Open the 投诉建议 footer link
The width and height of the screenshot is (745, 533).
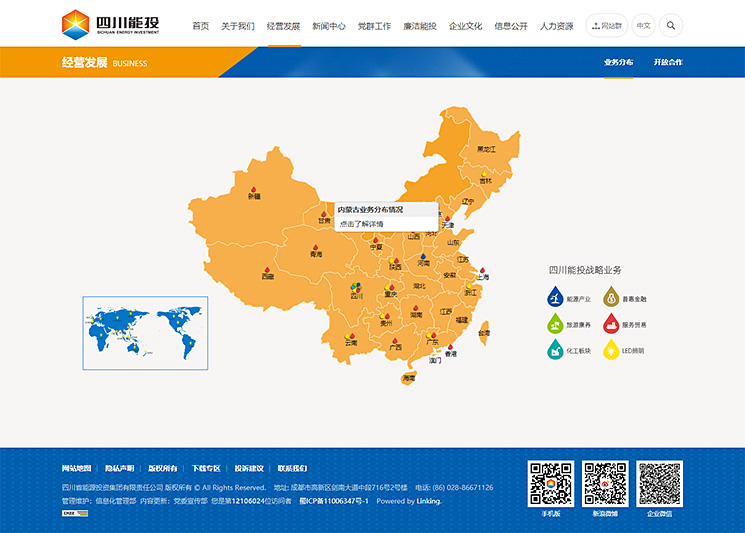[249, 468]
